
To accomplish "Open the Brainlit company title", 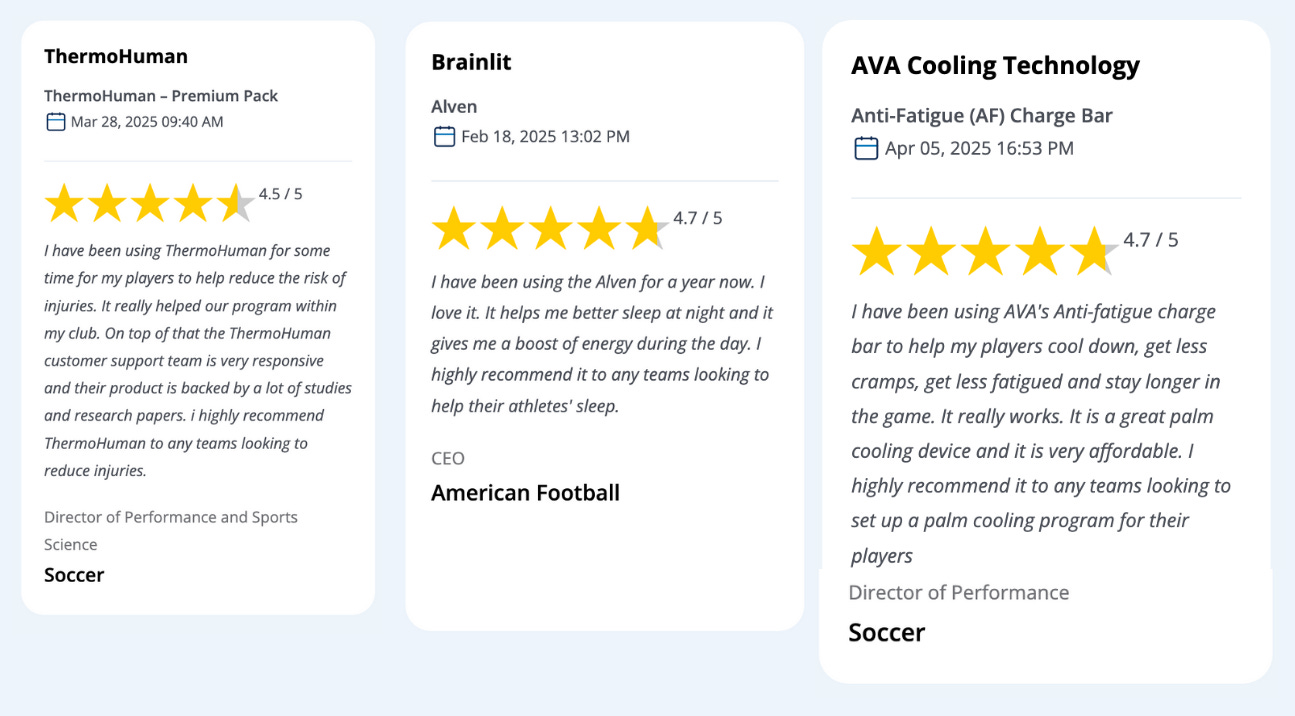I will point(471,62).
